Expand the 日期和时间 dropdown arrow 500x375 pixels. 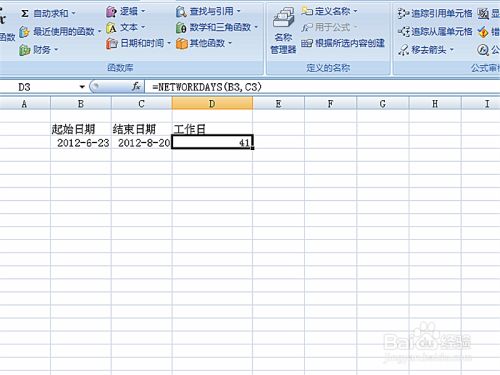coord(169,43)
